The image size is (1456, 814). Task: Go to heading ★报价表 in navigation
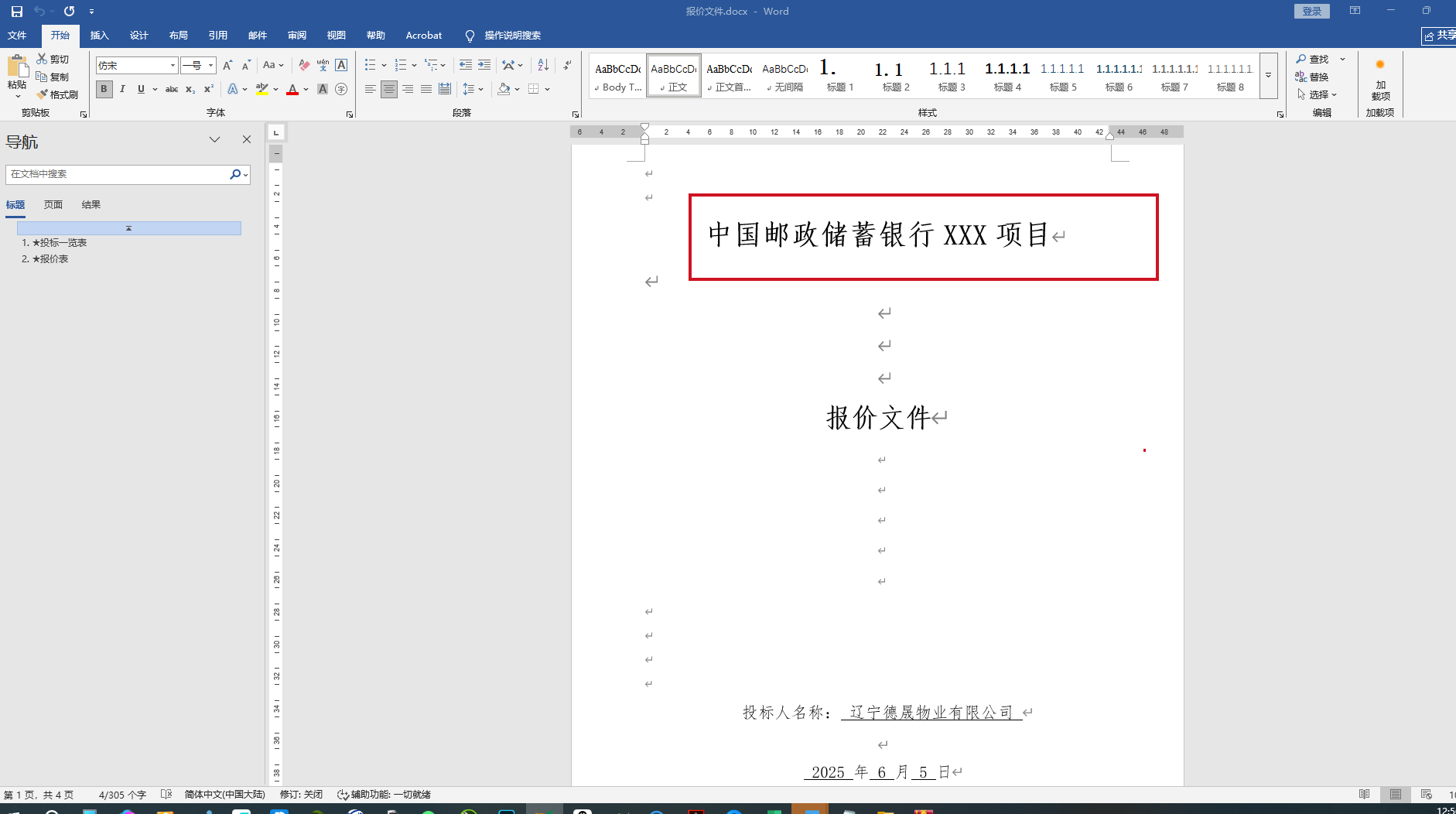45,259
